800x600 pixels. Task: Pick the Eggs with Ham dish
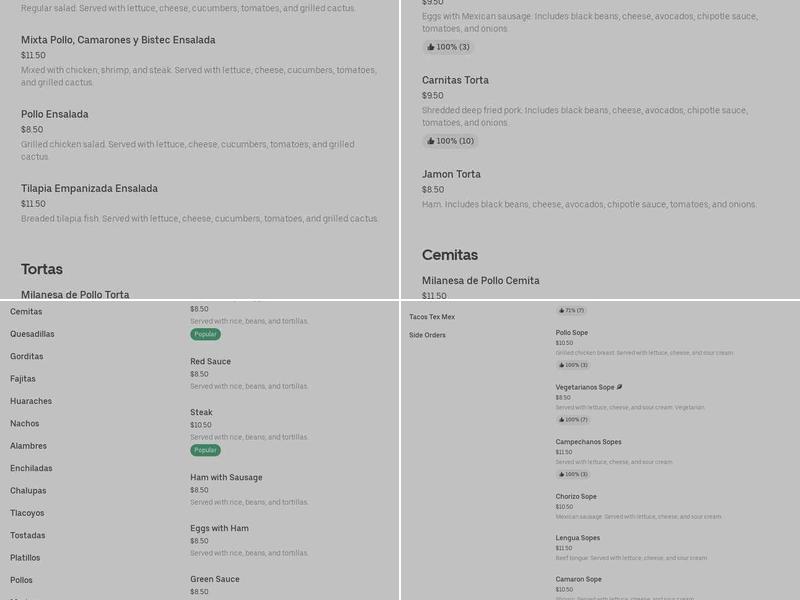[219, 528]
